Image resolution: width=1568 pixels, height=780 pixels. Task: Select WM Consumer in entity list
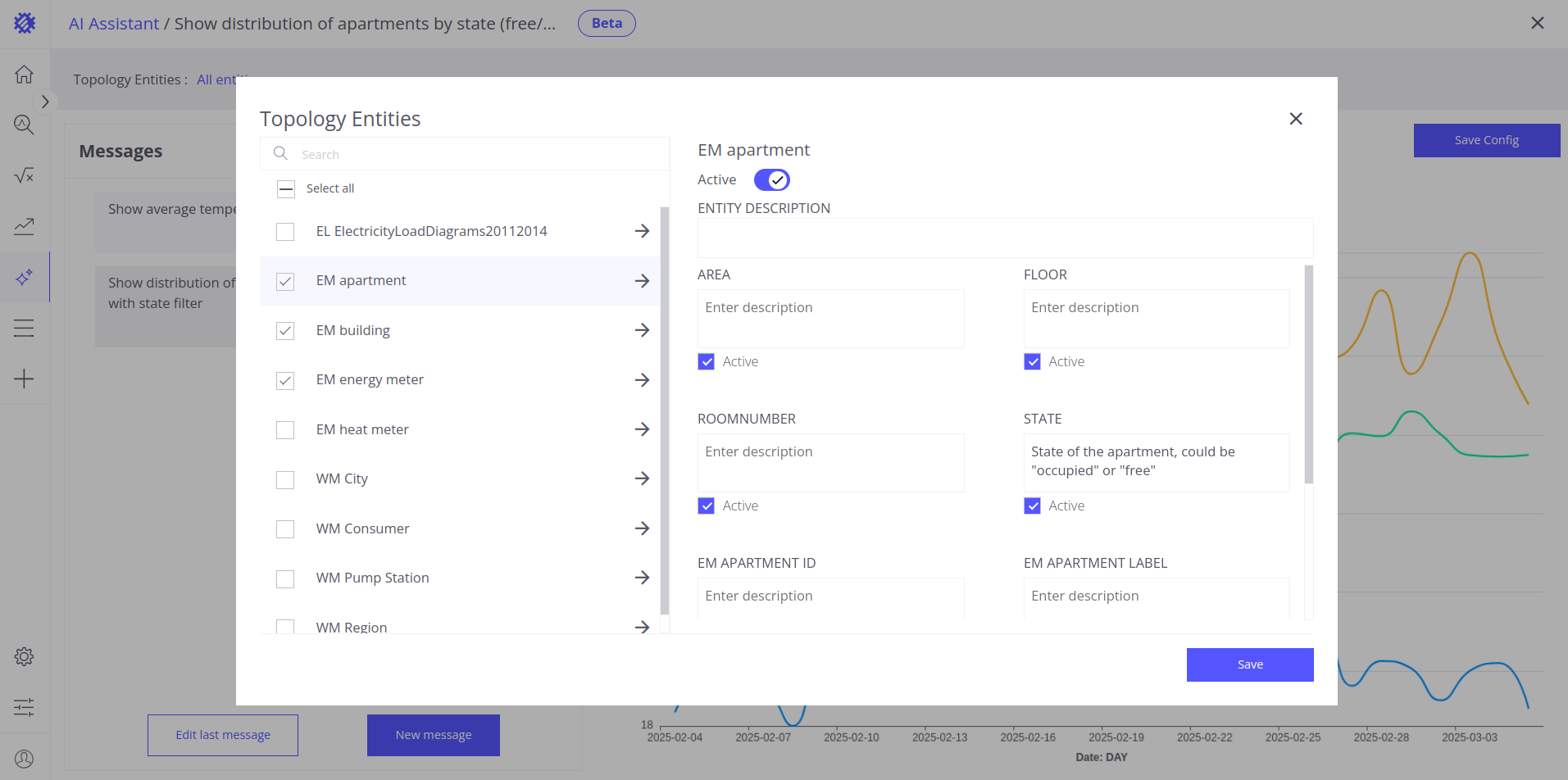click(x=363, y=528)
